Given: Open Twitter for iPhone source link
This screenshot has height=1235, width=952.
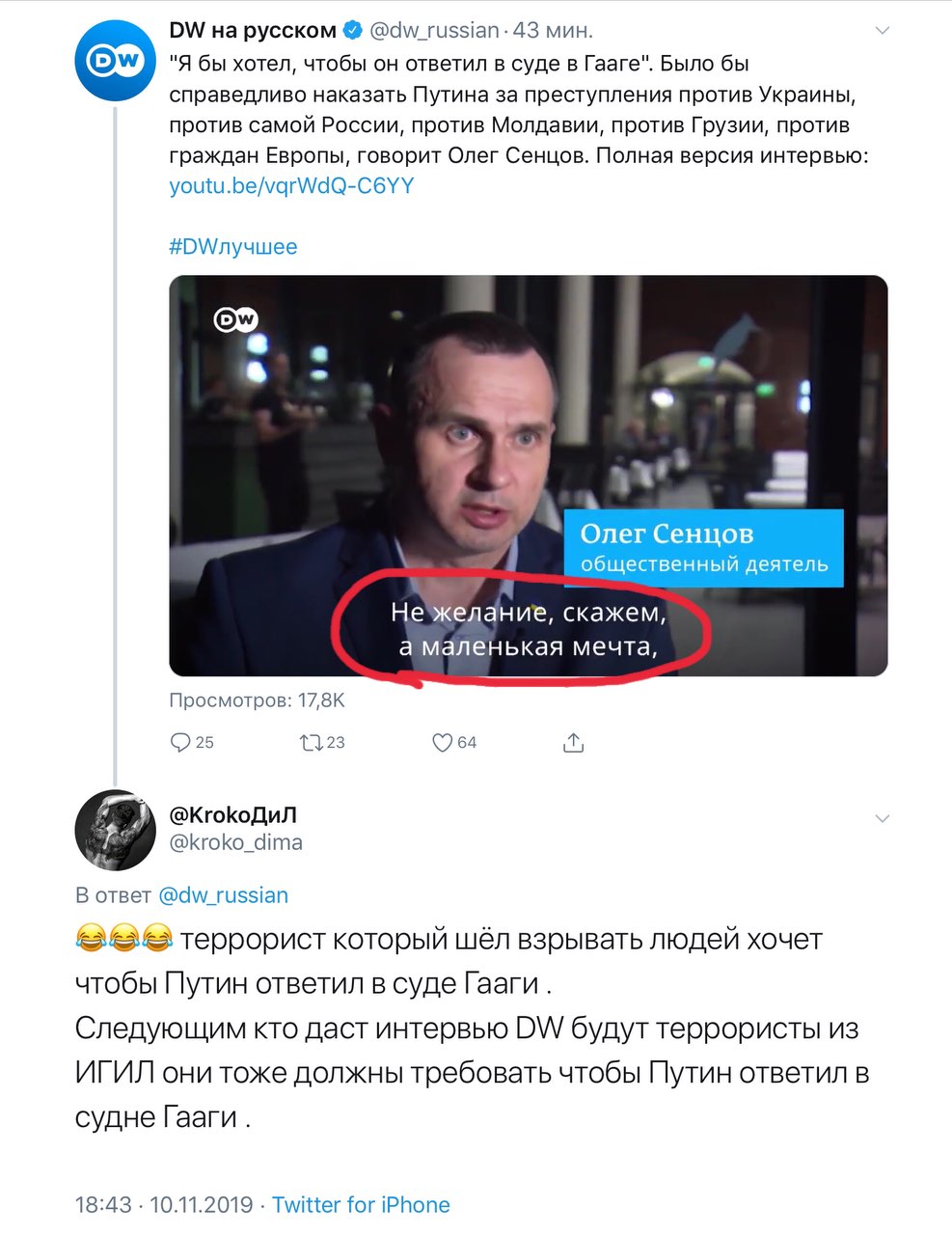Looking at the screenshot, I should [x=361, y=1204].
